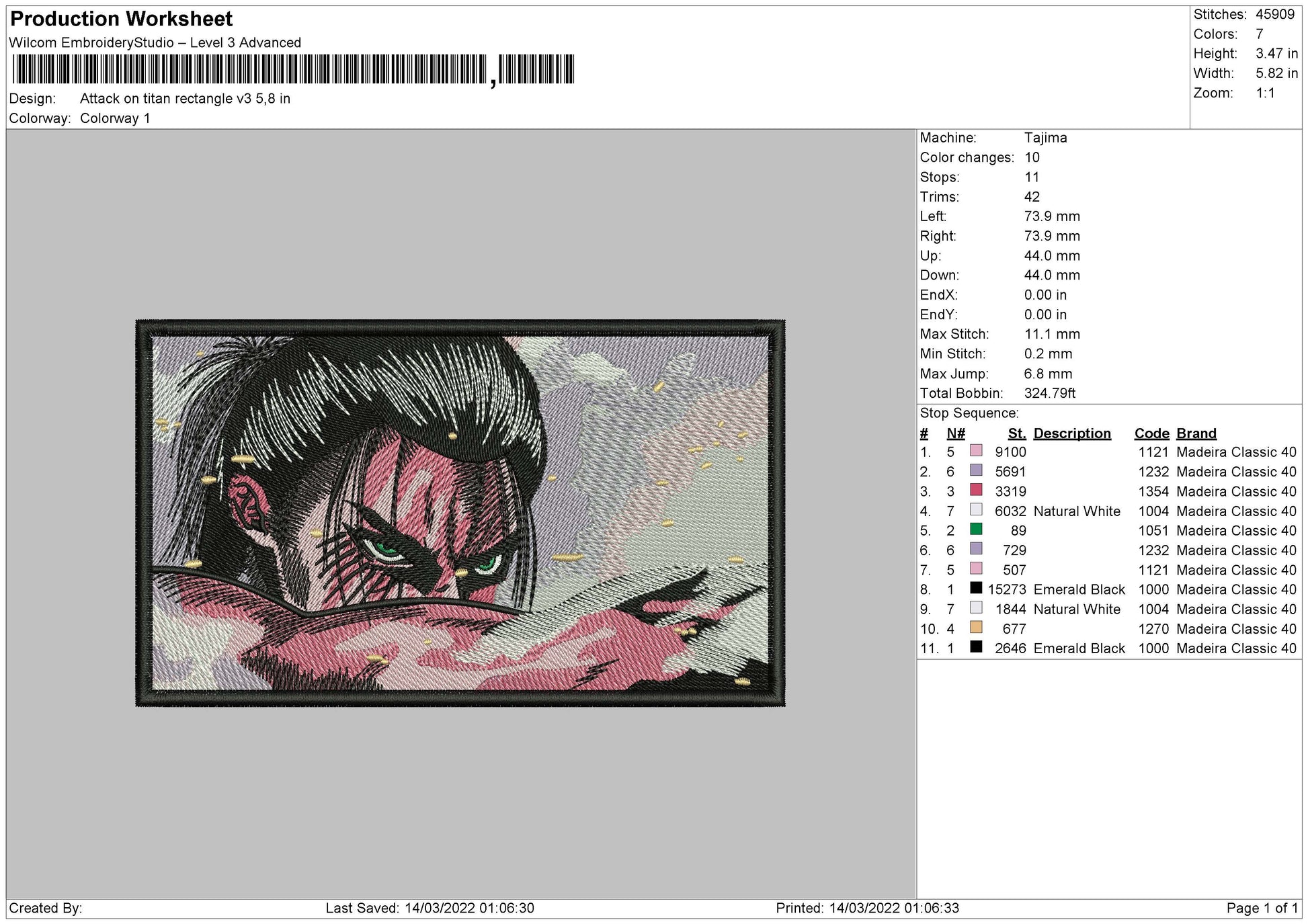The image size is (1308, 924).
Task: Click stitch count 15273 in stop 8
Action: point(1007,589)
